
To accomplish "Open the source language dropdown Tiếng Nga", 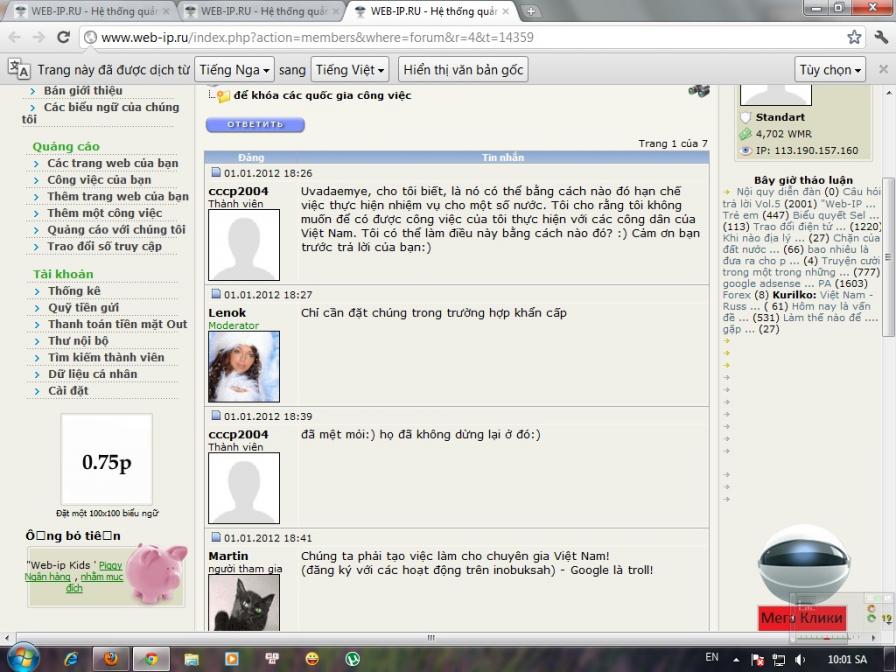I will pyautogui.click(x=235, y=70).
